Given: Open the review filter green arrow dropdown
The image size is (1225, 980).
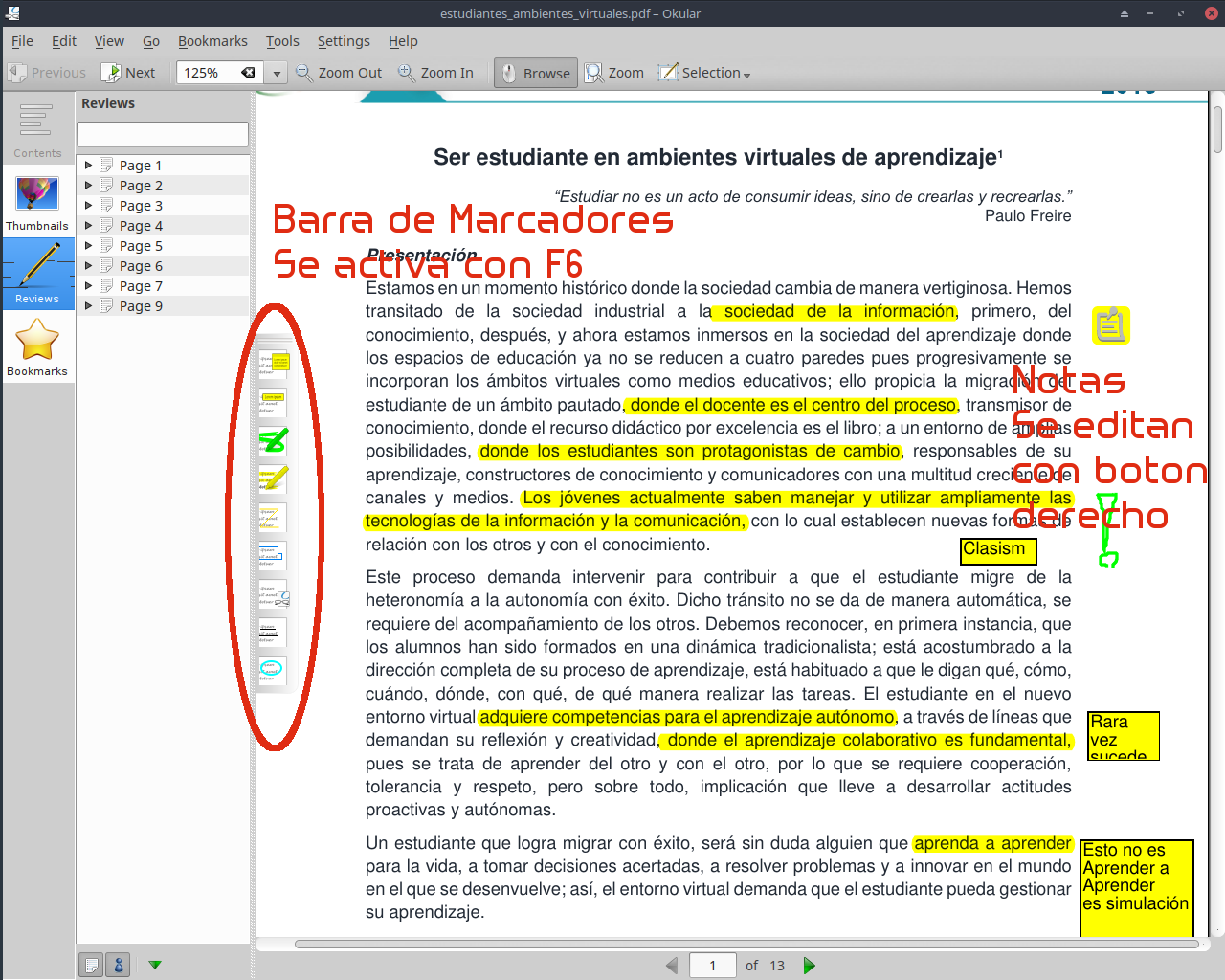Looking at the screenshot, I should [154, 965].
